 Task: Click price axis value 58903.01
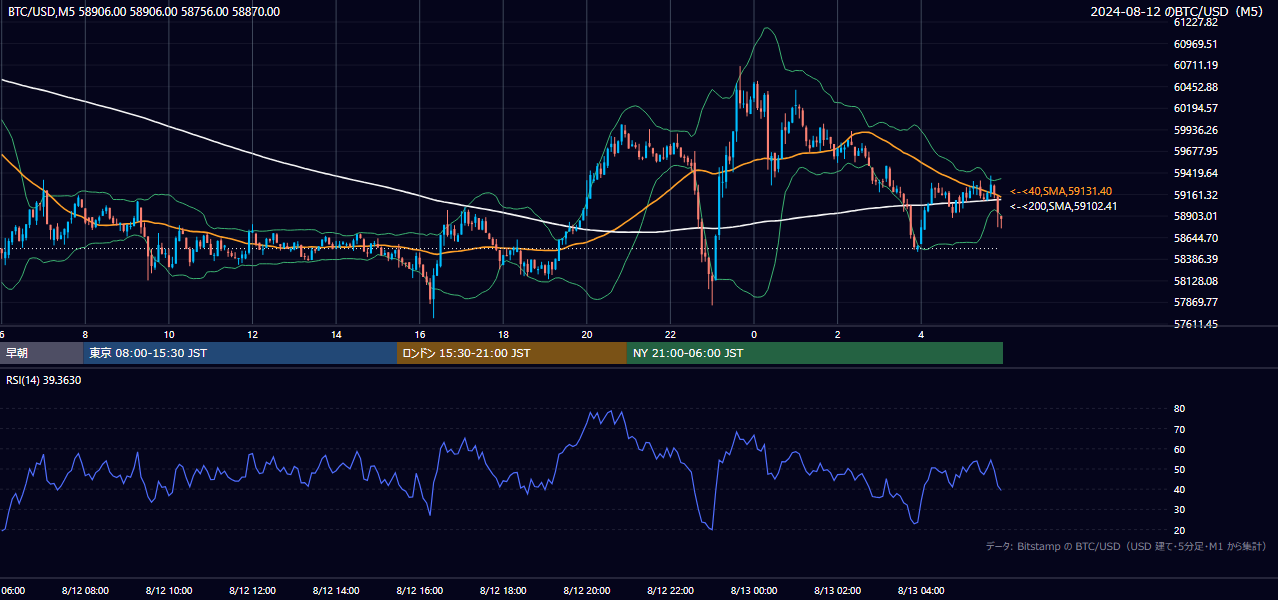(x=1195, y=216)
